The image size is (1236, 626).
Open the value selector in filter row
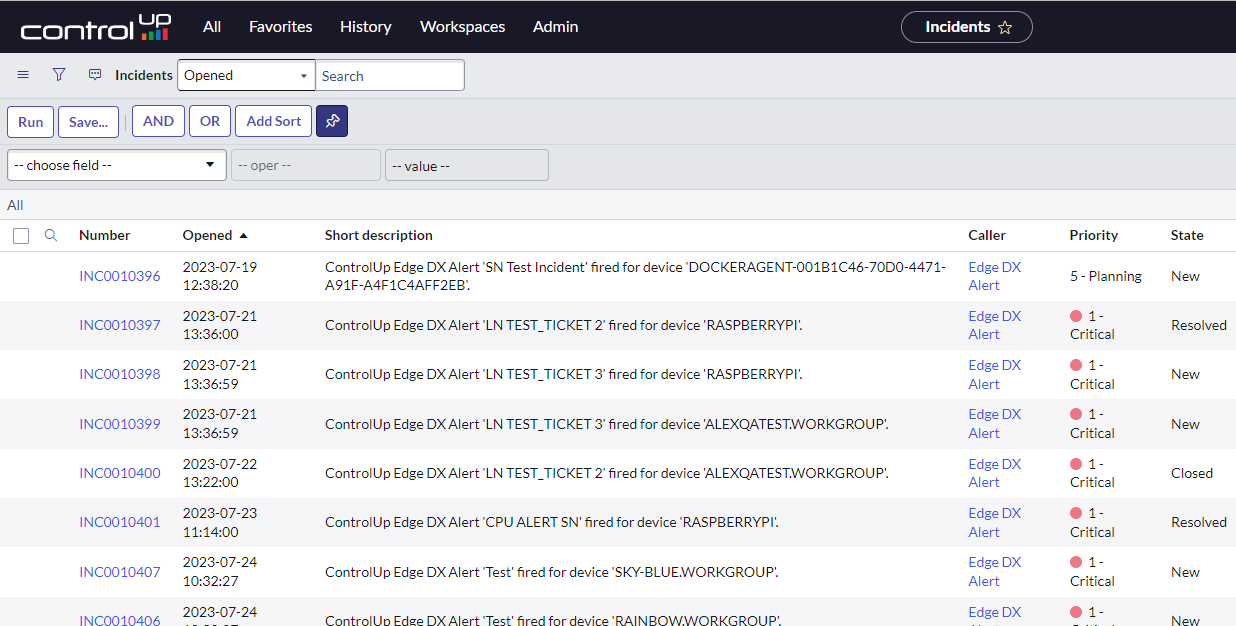click(466, 166)
